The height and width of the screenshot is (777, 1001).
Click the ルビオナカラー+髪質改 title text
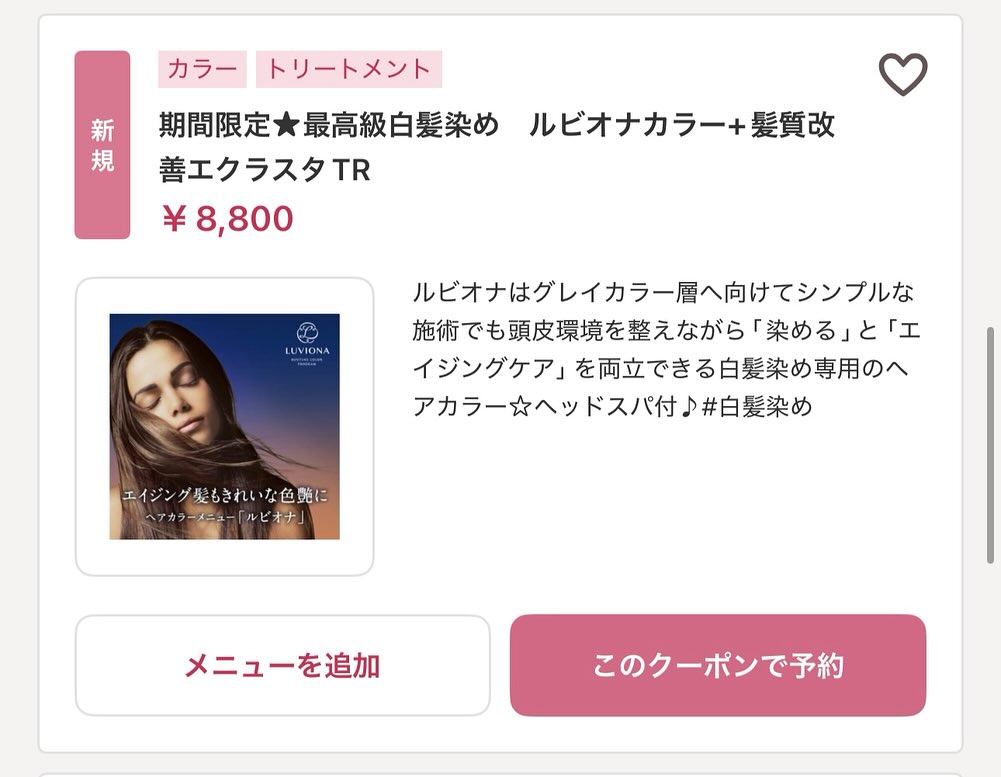682,124
